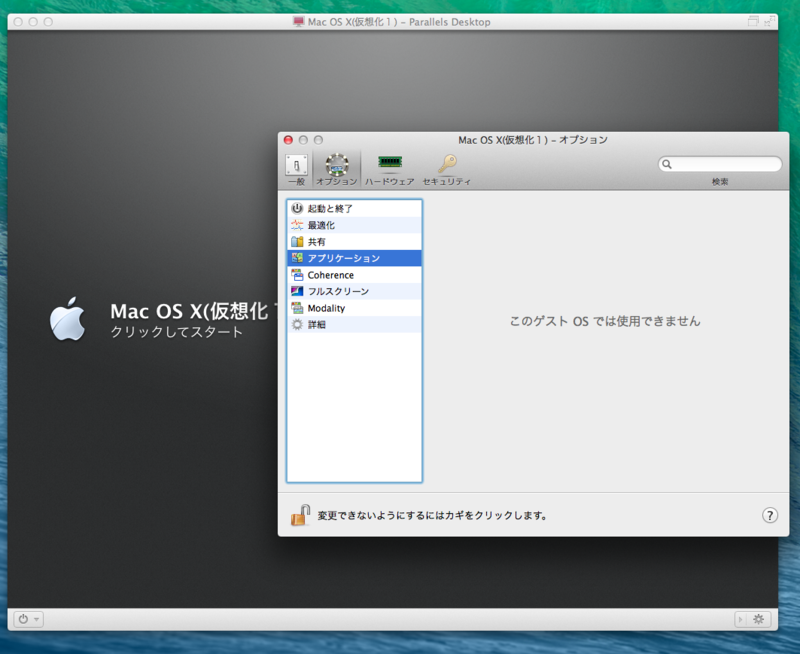
Task: Open gear configuration in Parallels status bar
Action: [x=759, y=619]
